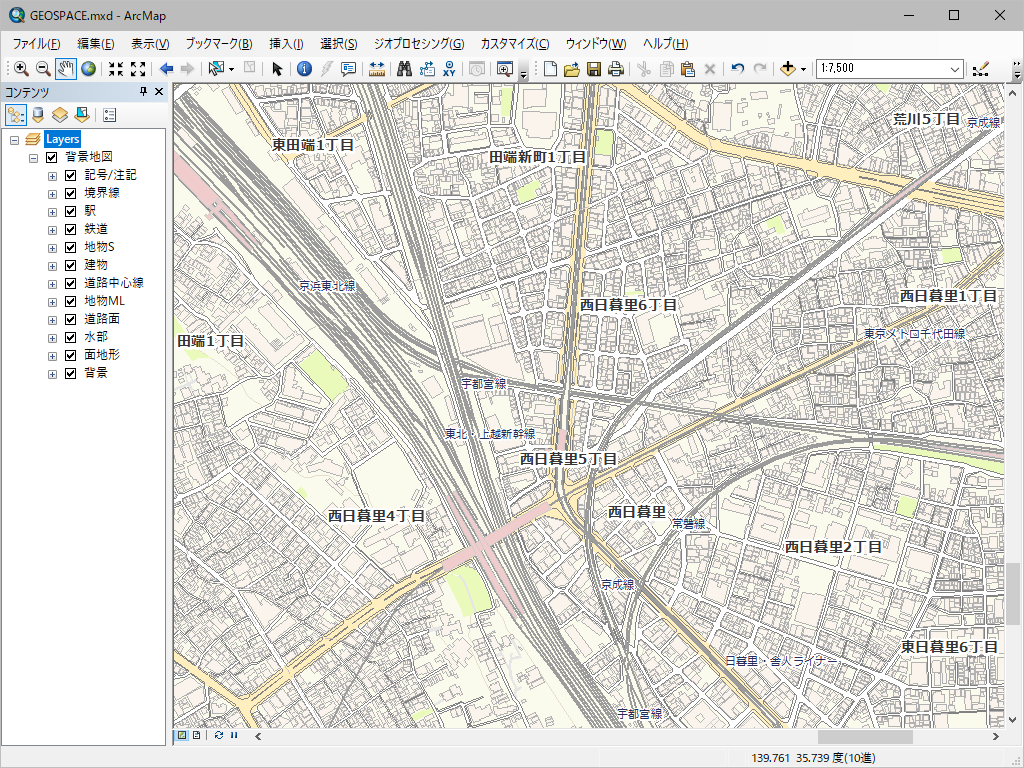Auto-hide the コンテンツ panel with pin
This screenshot has width=1024, height=768.
[144, 92]
